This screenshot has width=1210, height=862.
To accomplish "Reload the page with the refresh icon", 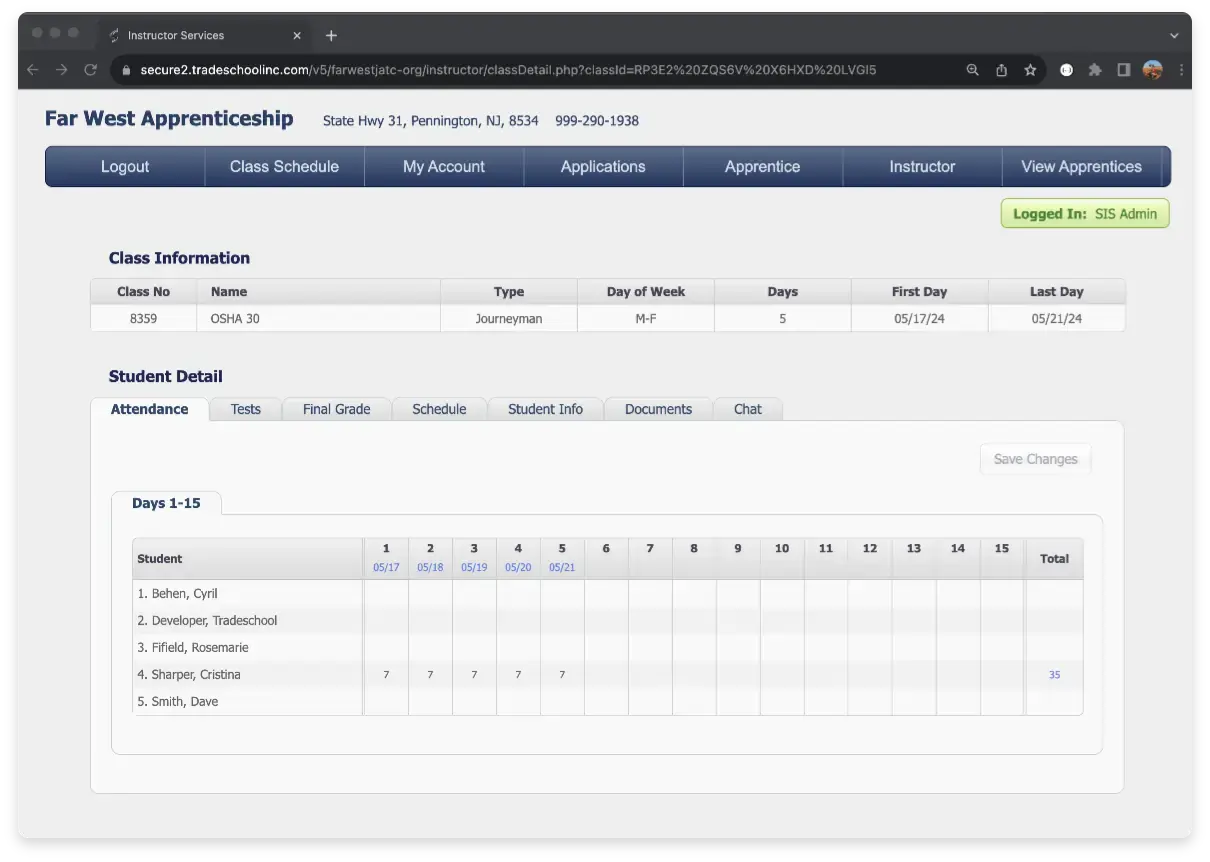I will tap(91, 70).
